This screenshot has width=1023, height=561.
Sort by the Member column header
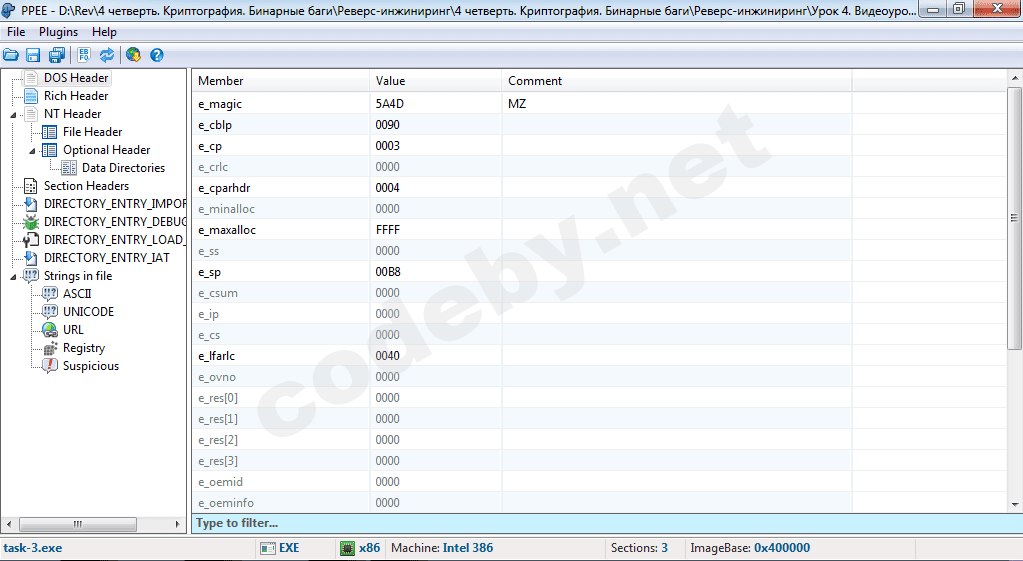coord(281,81)
